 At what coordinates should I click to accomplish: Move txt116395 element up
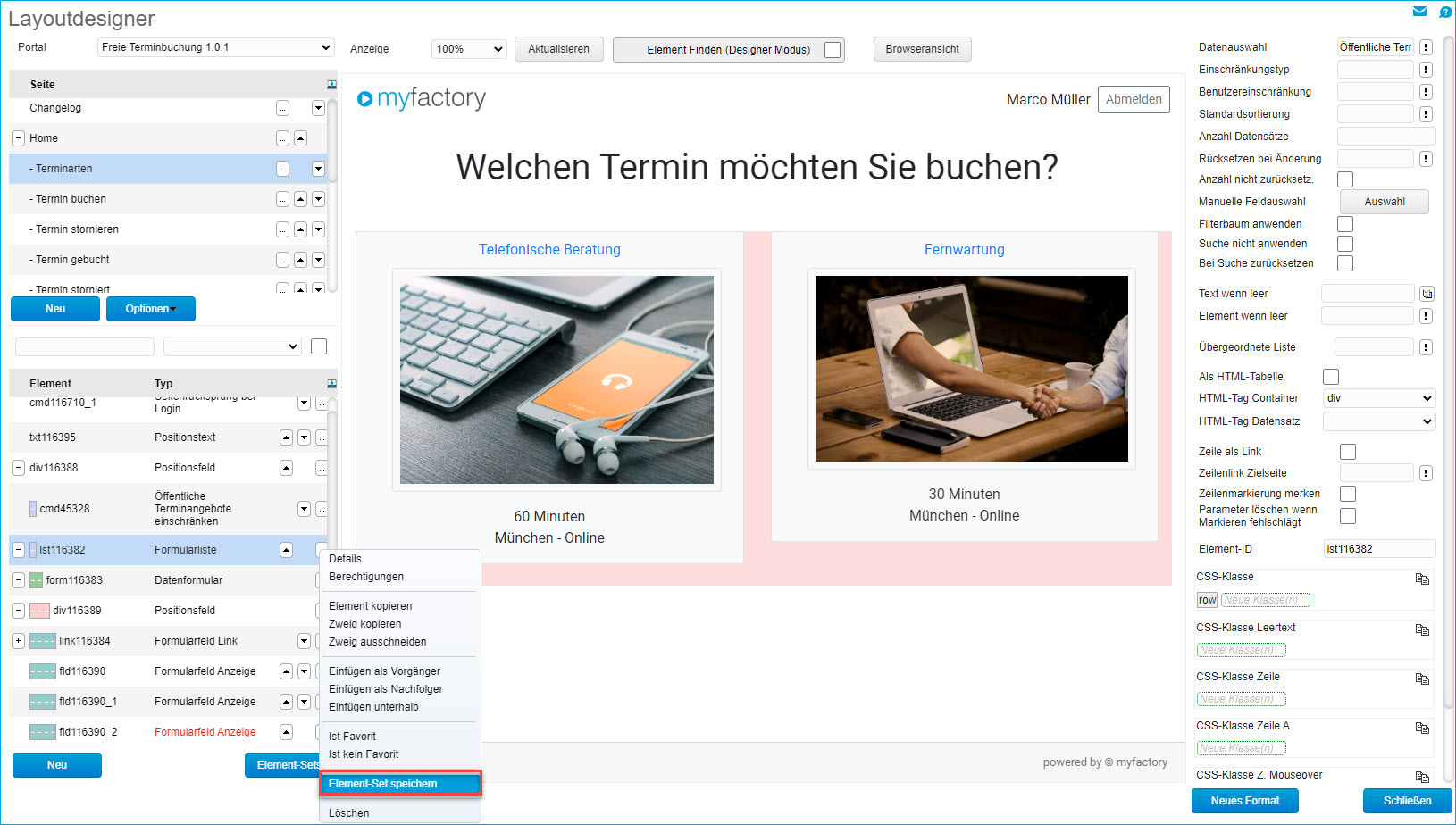click(x=286, y=437)
